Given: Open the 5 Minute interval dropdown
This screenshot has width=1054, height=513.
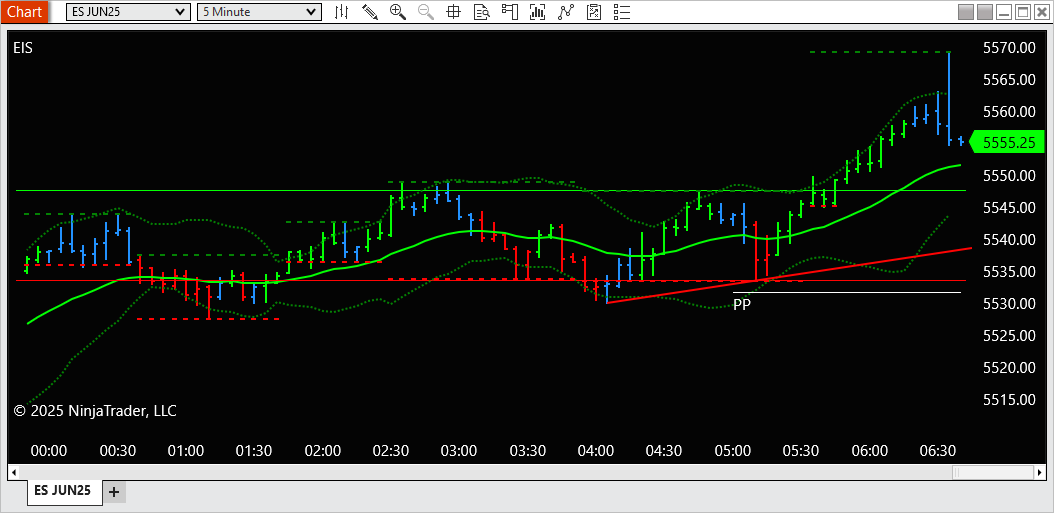Looking at the screenshot, I should pos(259,11).
